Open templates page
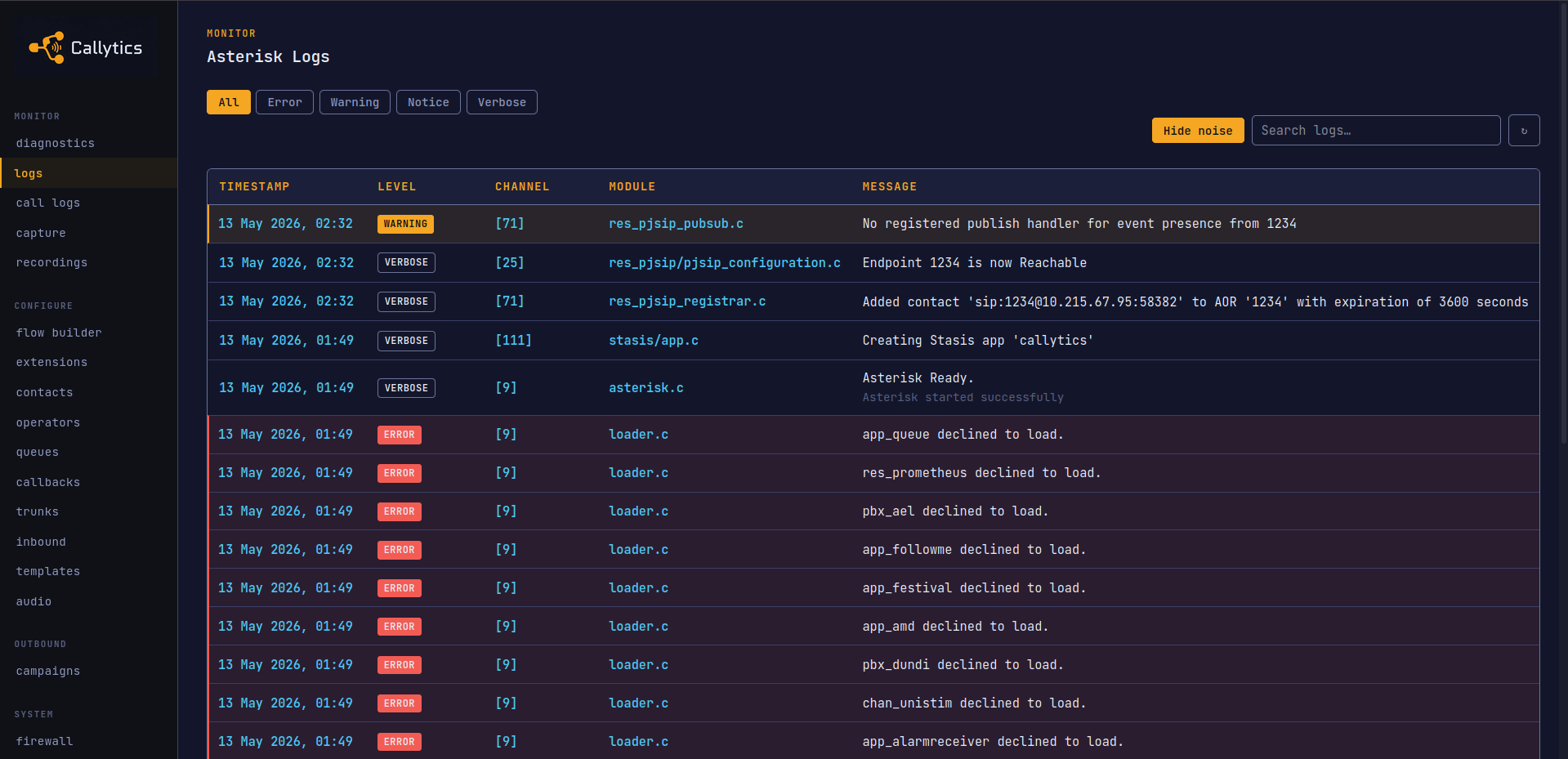The width and height of the screenshot is (1568, 759). pos(88,571)
